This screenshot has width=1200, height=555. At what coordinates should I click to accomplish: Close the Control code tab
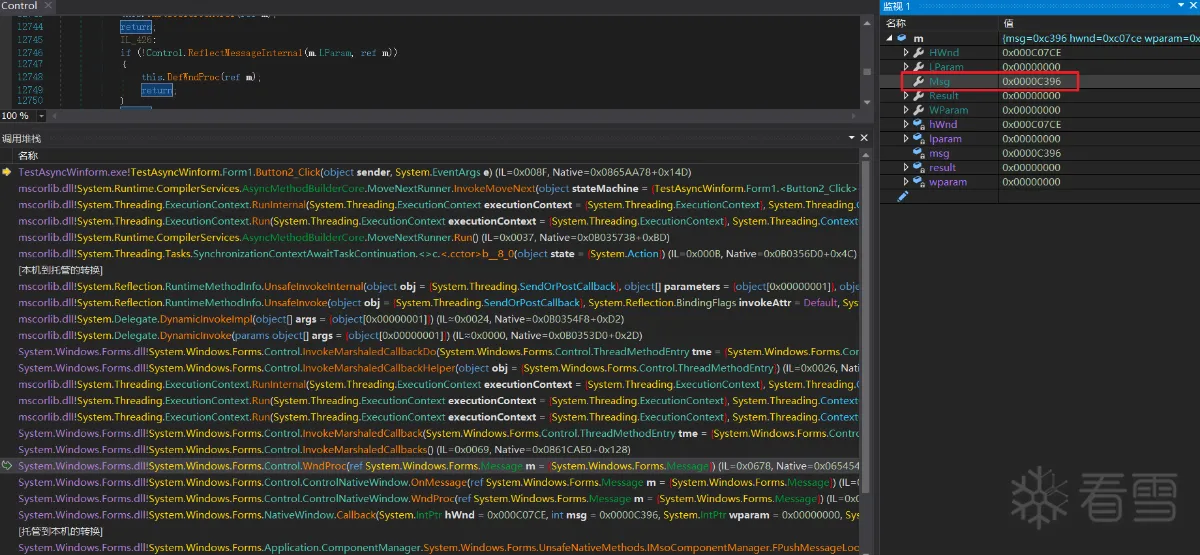[x=47, y=6]
